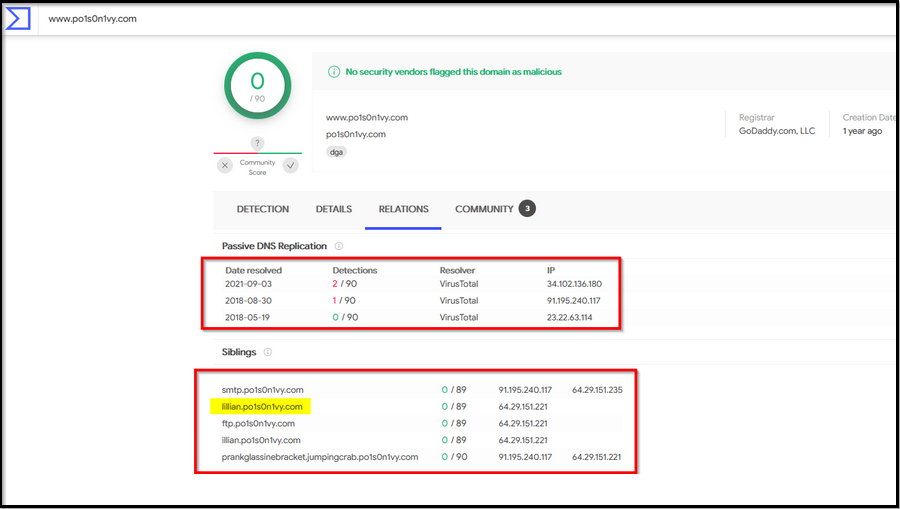Click the VirusTotal logo icon

[x=17, y=18]
